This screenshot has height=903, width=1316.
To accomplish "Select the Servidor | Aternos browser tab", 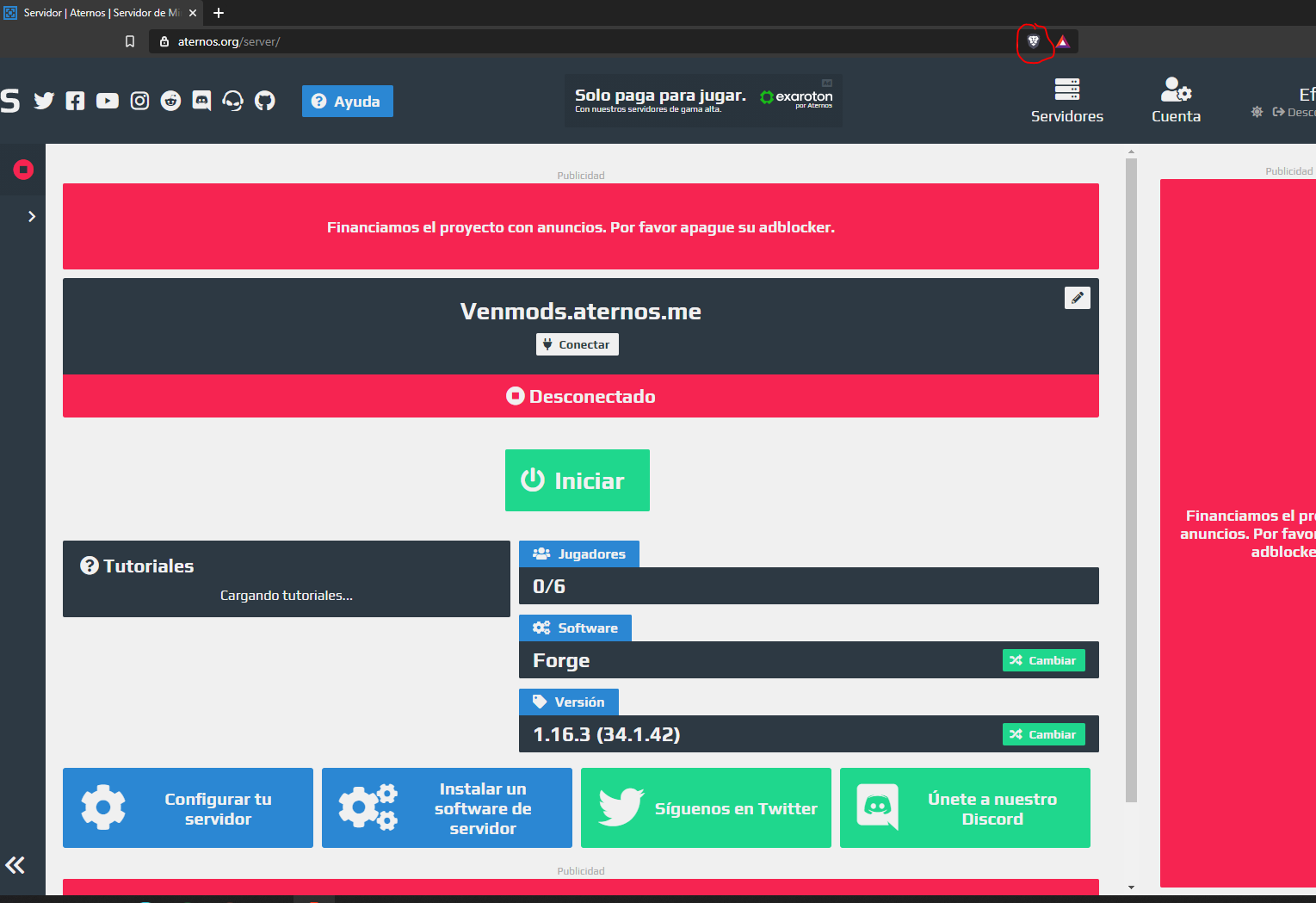I will click(102, 13).
